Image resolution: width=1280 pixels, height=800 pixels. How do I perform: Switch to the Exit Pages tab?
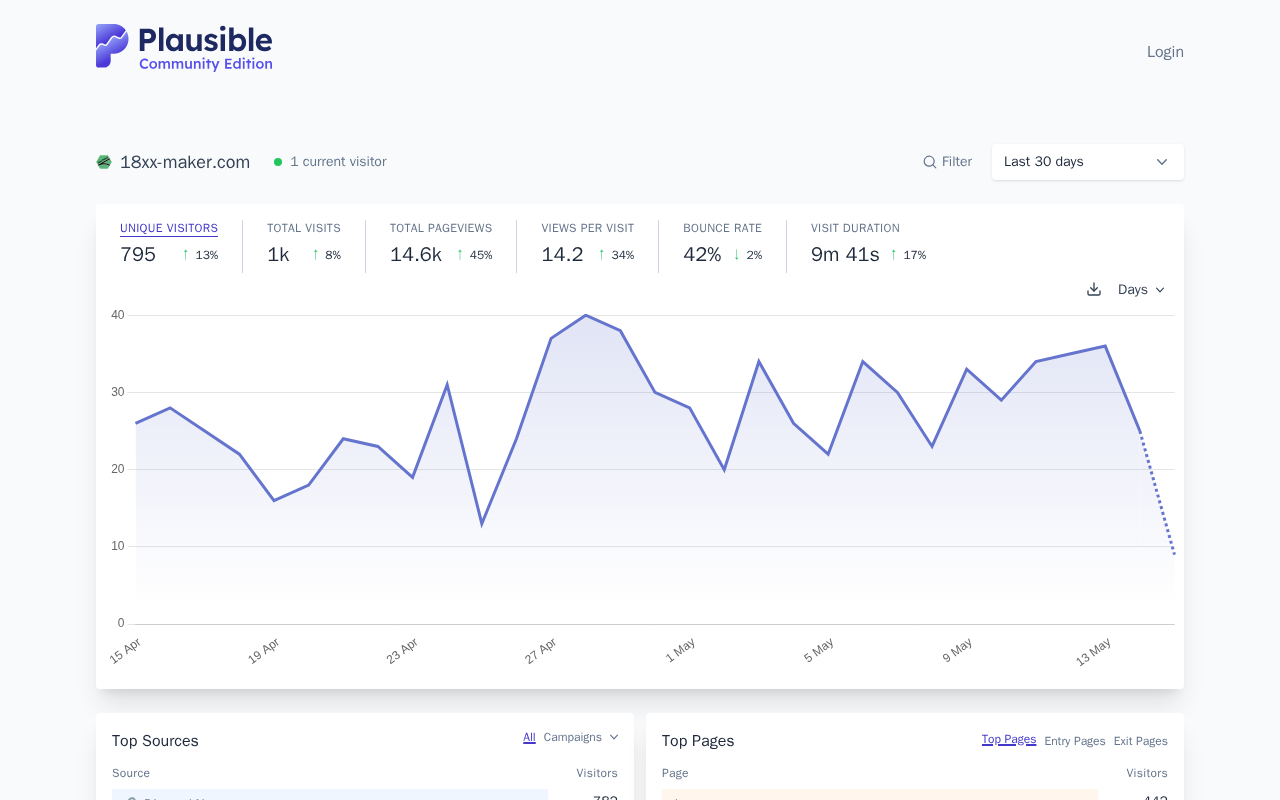click(x=1141, y=741)
